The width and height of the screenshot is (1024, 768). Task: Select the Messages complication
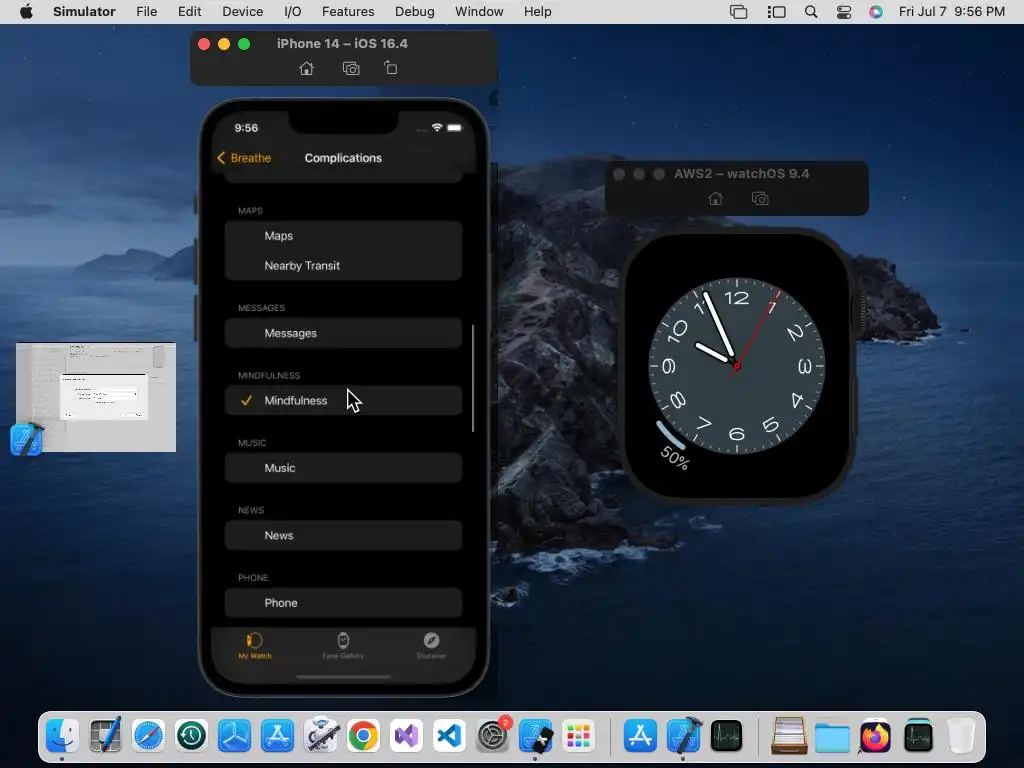tap(344, 333)
